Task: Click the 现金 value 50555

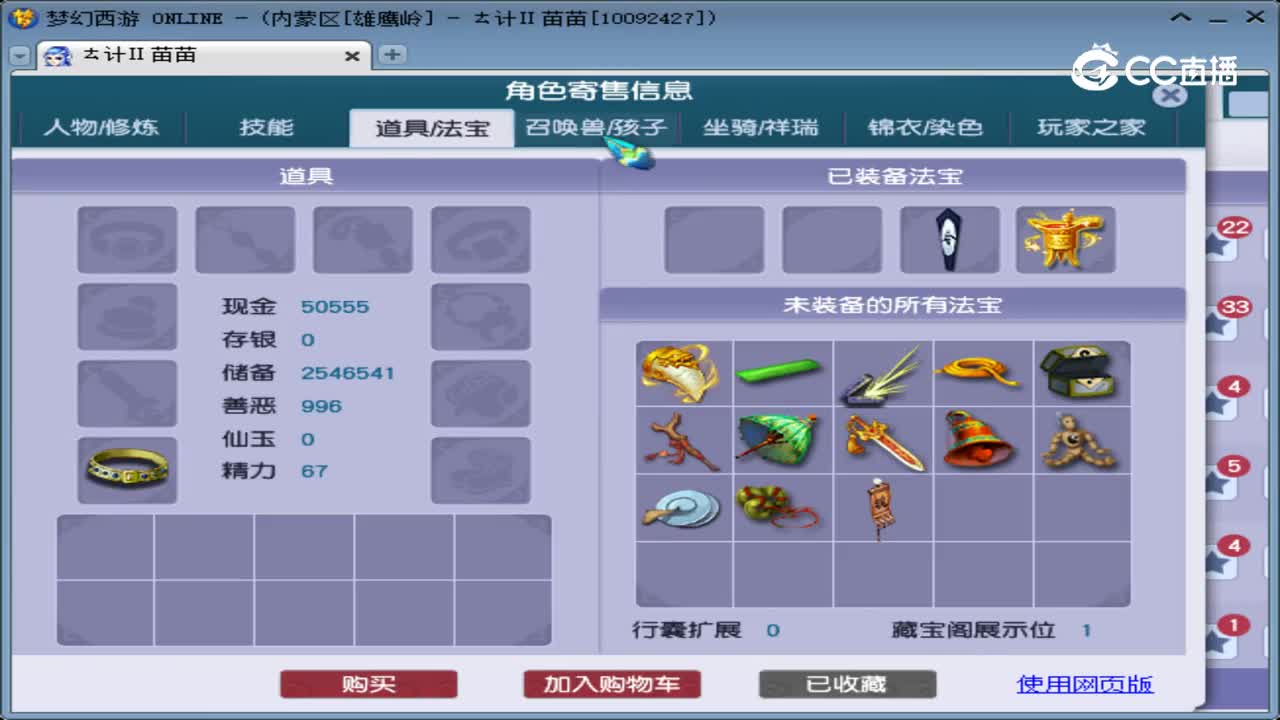Action: [335, 307]
